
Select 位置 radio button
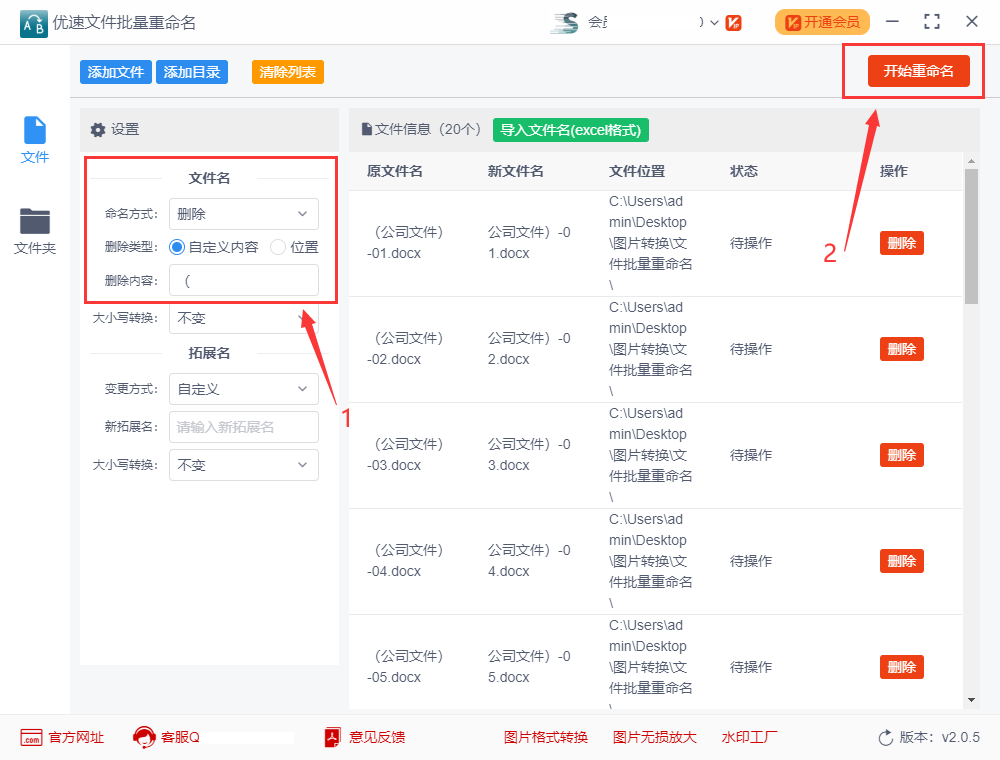click(277, 247)
